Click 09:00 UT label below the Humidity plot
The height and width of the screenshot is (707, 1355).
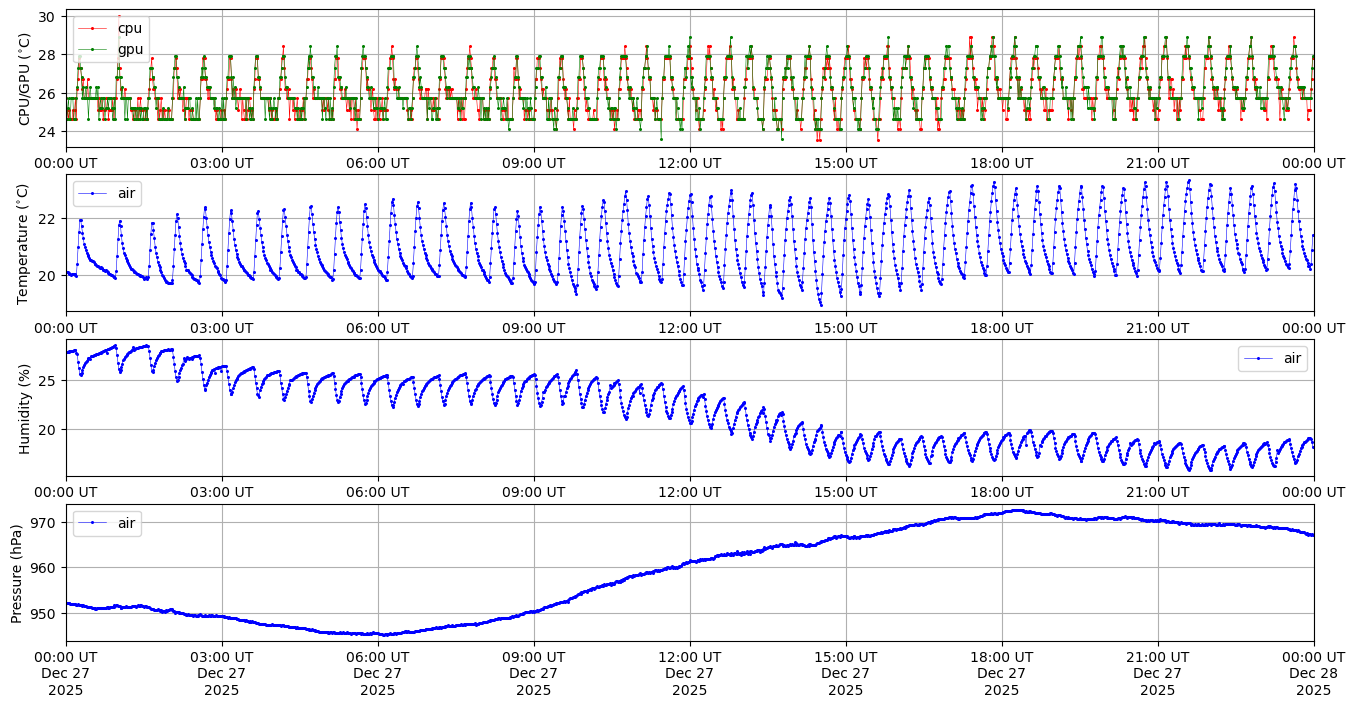(534, 491)
